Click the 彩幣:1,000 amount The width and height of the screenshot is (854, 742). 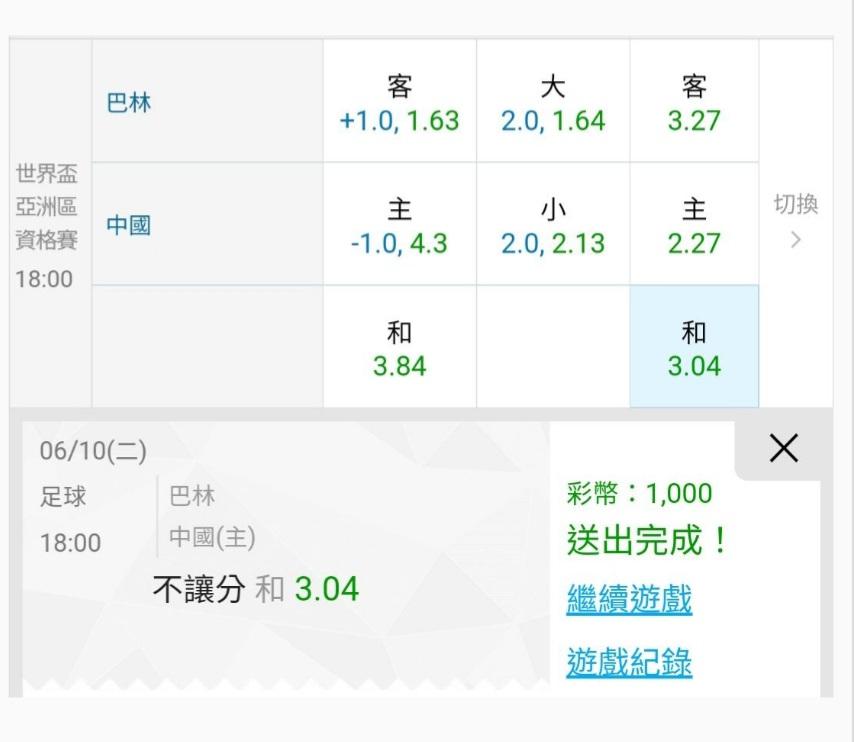click(639, 493)
